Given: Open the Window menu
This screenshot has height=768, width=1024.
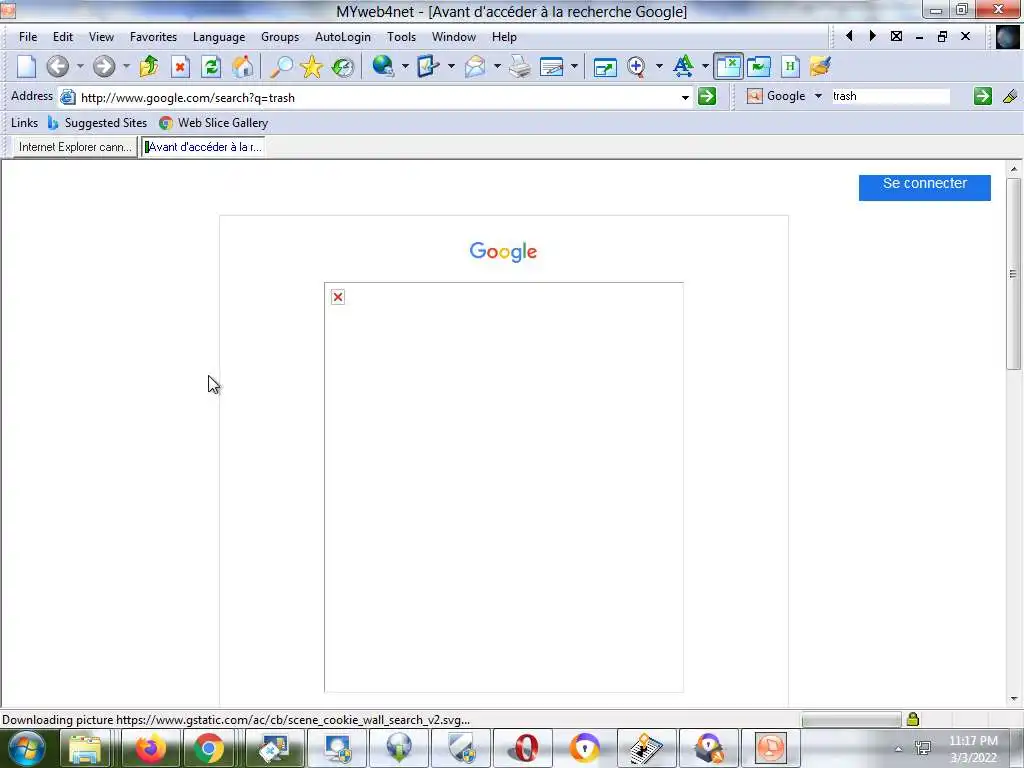Looking at the screenshot, I should [453, 37].
